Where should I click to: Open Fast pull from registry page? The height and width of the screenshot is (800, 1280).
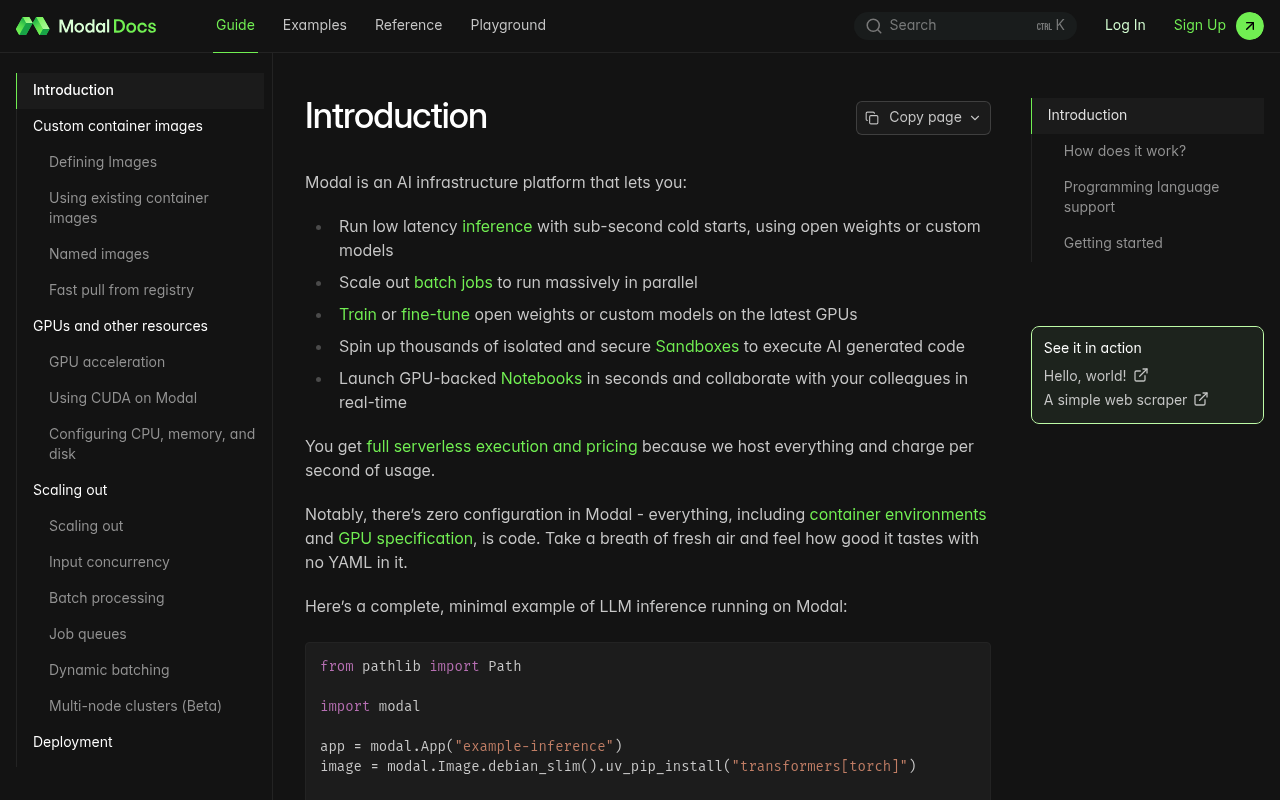[121, 290]
